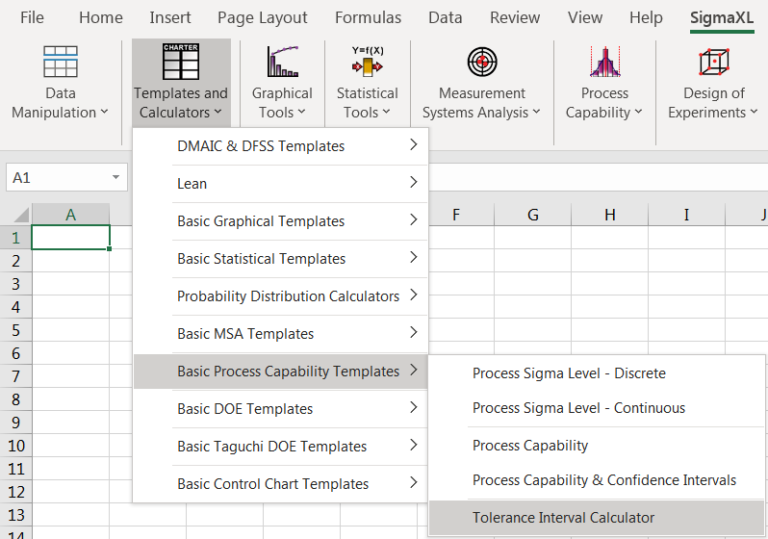Click Measurement Systems Analysis target icon
Image resolution: width=768 pixels, height=539 pixels.
(481, 62)
